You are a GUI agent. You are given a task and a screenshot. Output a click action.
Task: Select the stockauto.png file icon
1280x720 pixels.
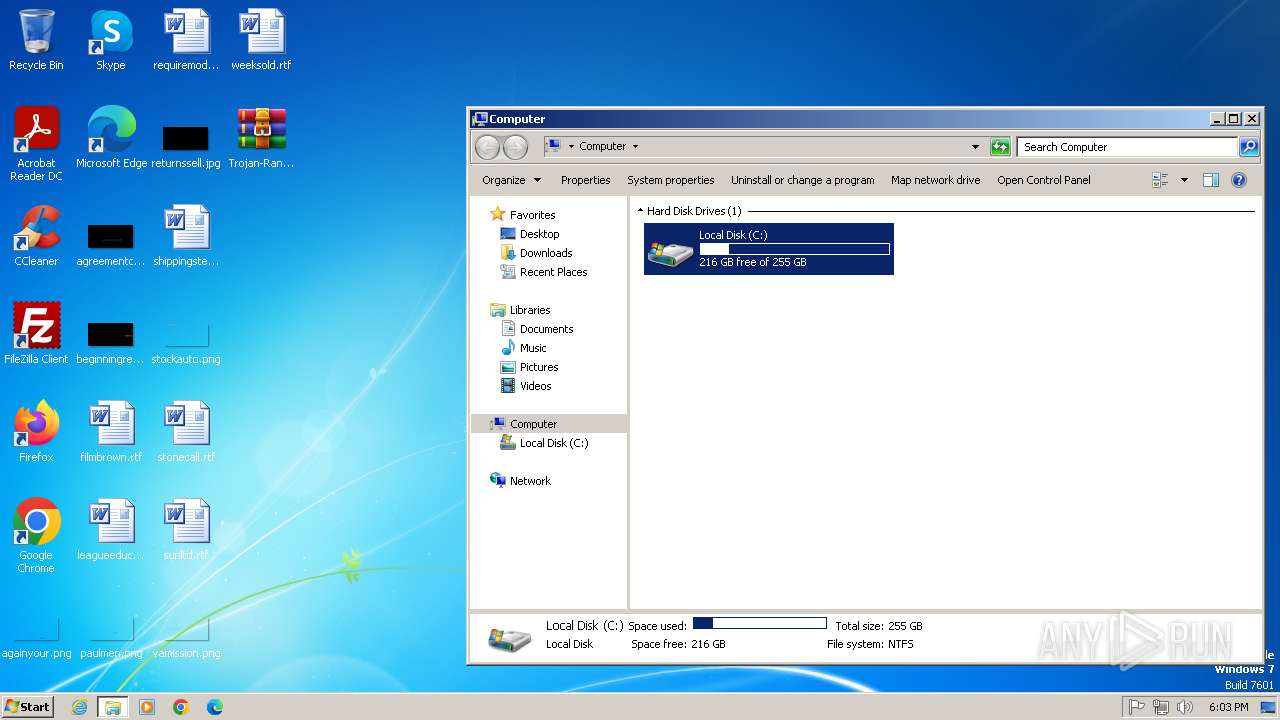pos(186,343)
